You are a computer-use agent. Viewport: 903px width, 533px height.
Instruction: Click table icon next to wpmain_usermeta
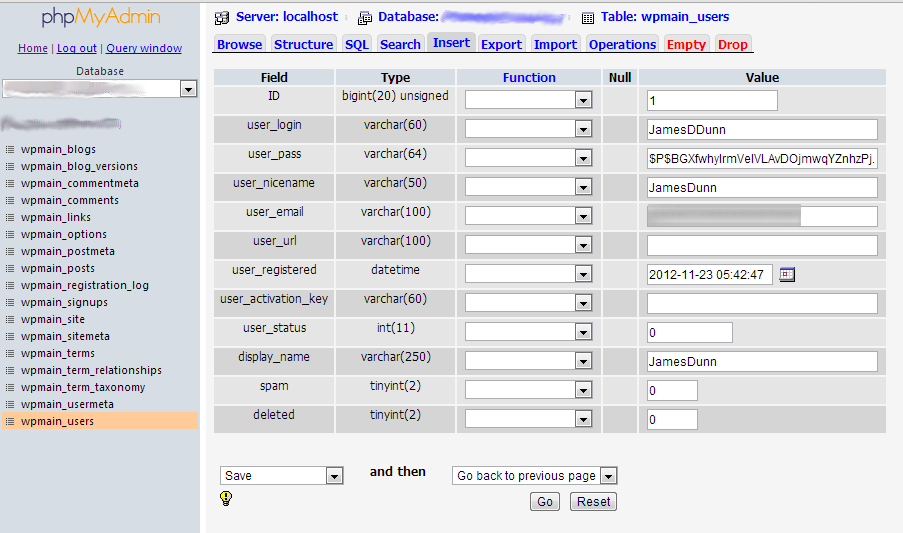pyautogui.click(x=10, y=404)
